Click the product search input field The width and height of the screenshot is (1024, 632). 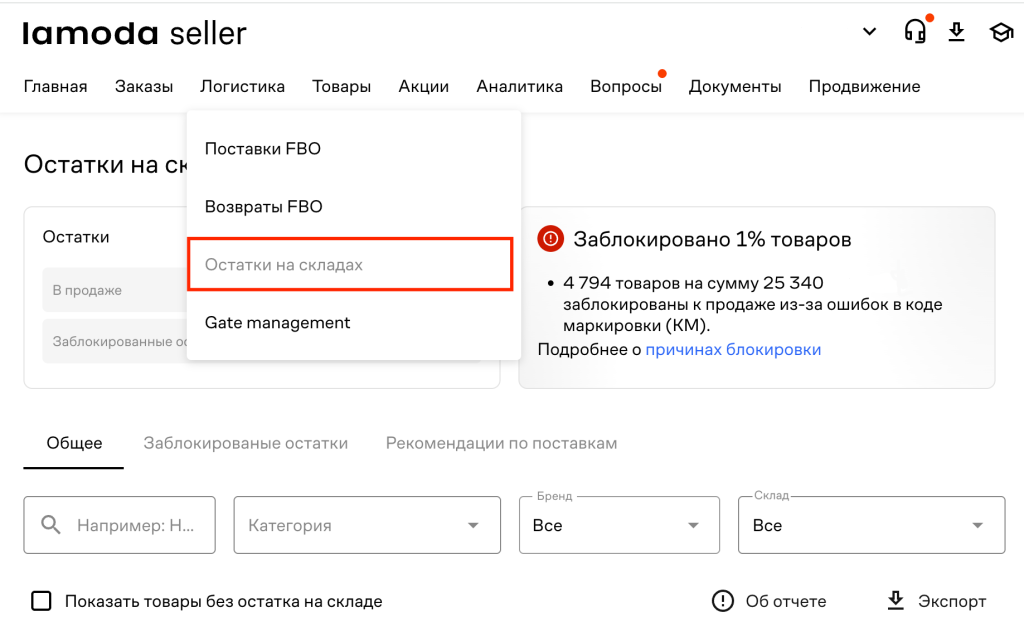point(120,525)
